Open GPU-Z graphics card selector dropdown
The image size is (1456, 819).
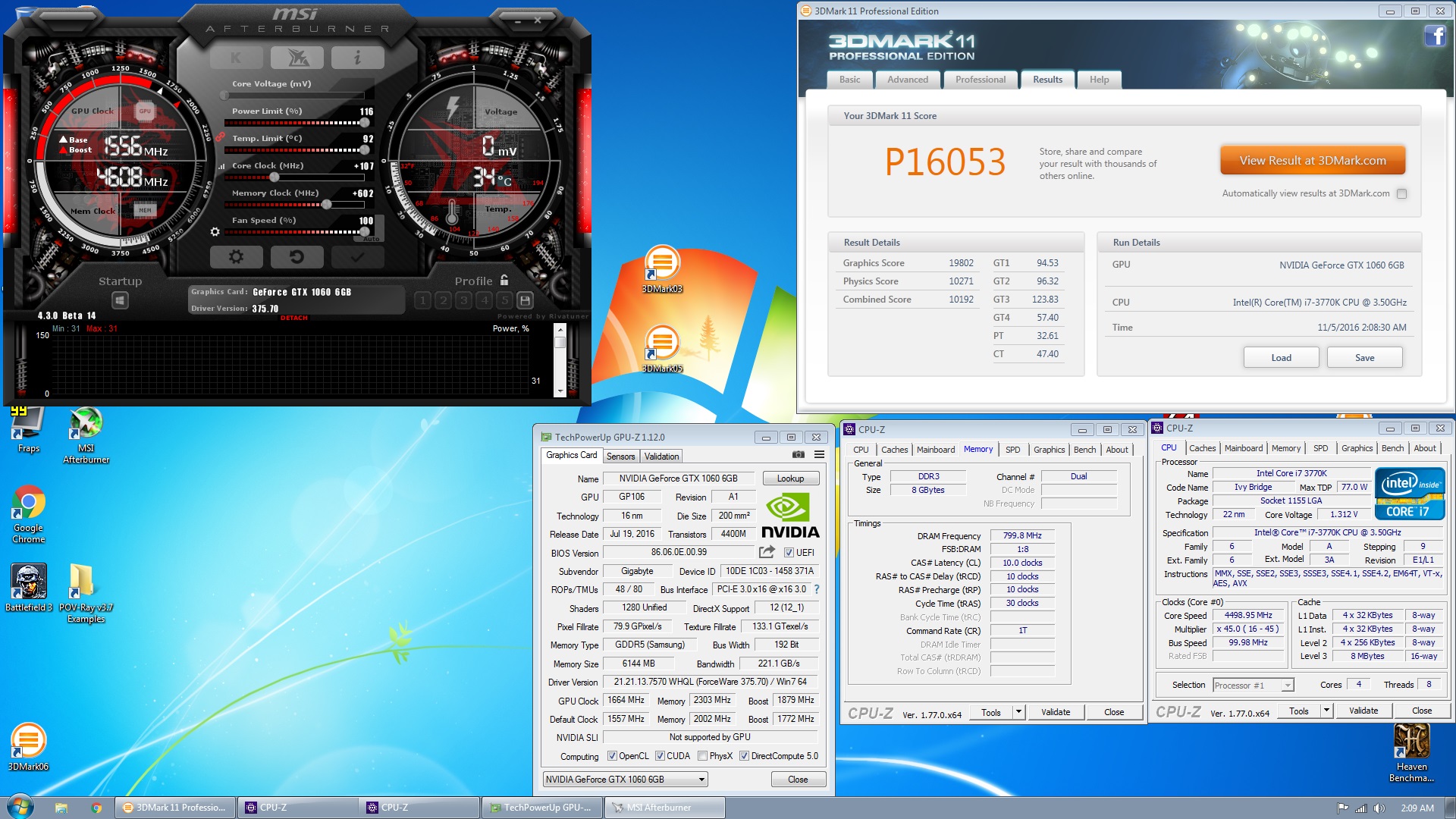pos(626,780)
